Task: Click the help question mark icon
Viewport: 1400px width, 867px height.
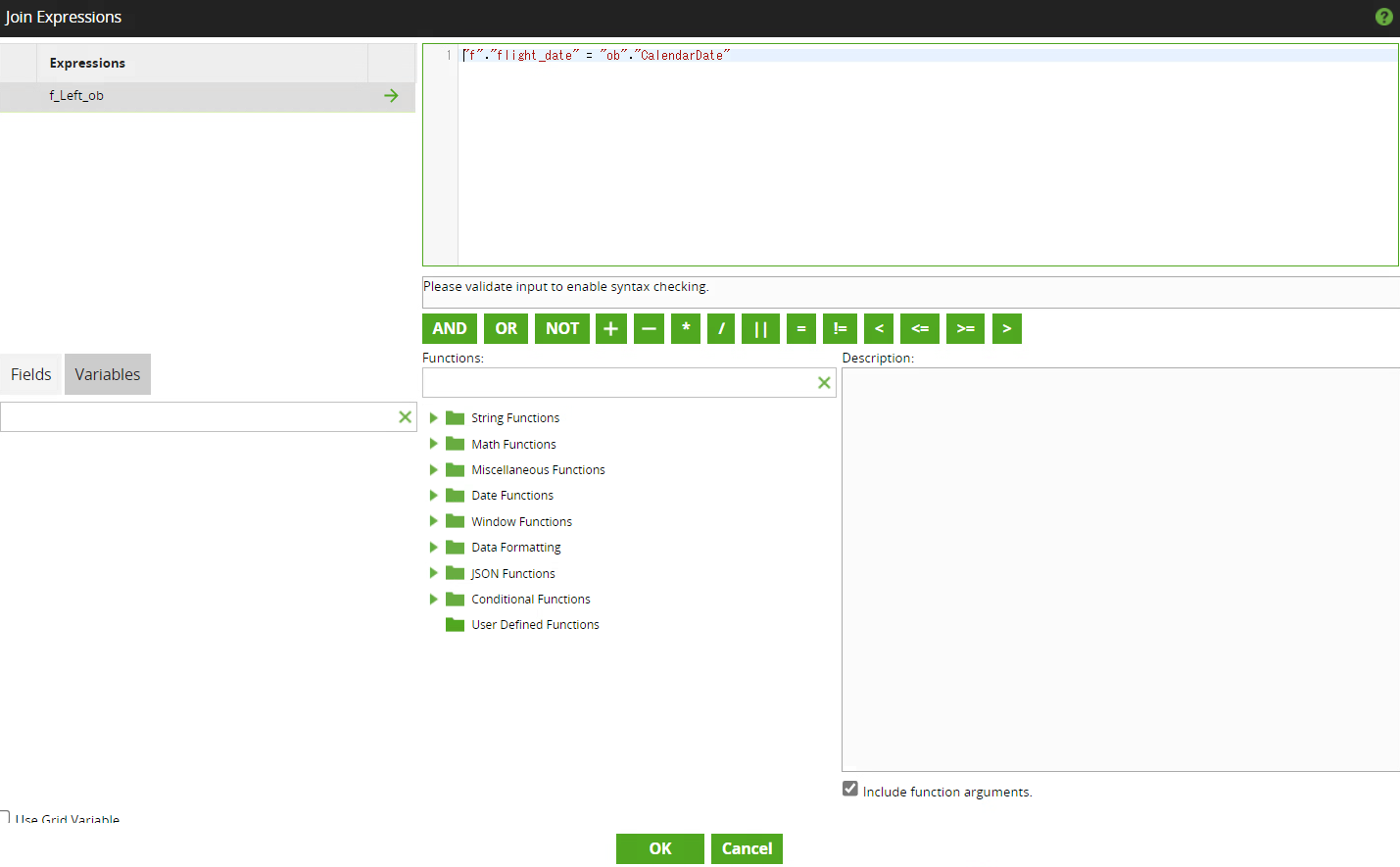Action: pos(1383,17)
